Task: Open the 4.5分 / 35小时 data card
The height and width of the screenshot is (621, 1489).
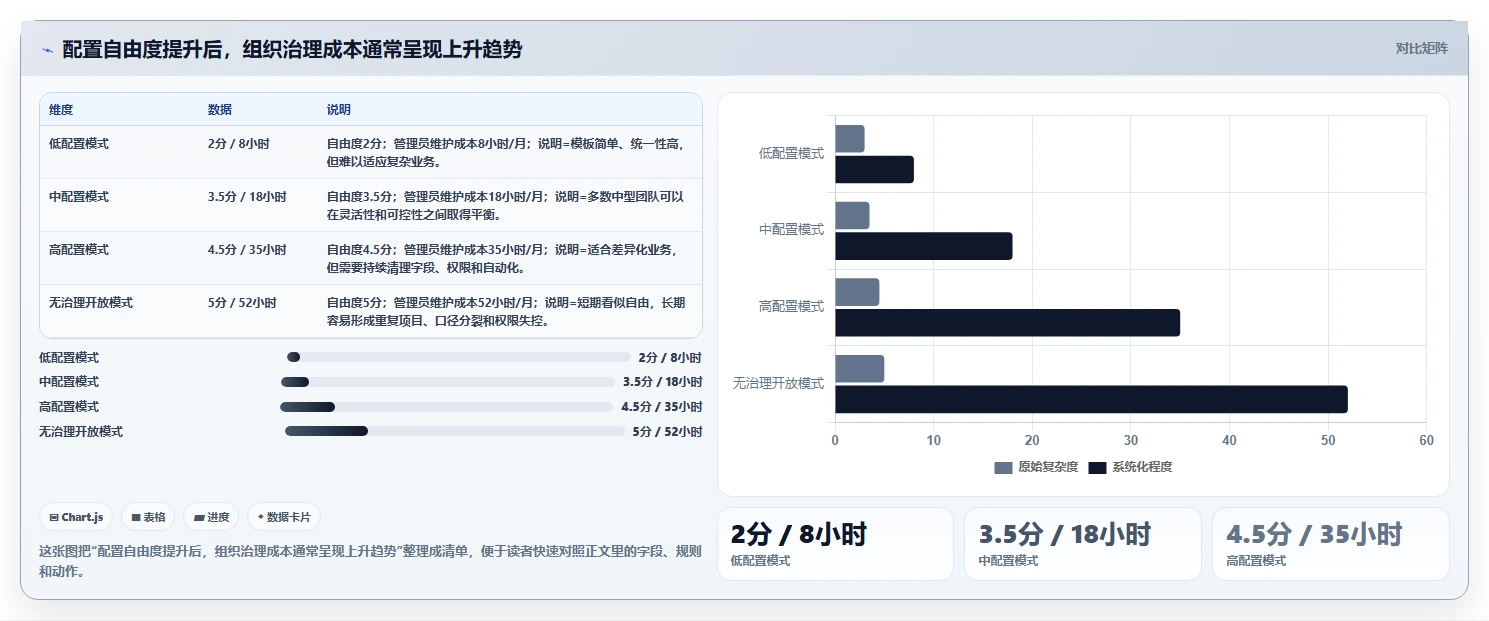Action: (1330, 544)
